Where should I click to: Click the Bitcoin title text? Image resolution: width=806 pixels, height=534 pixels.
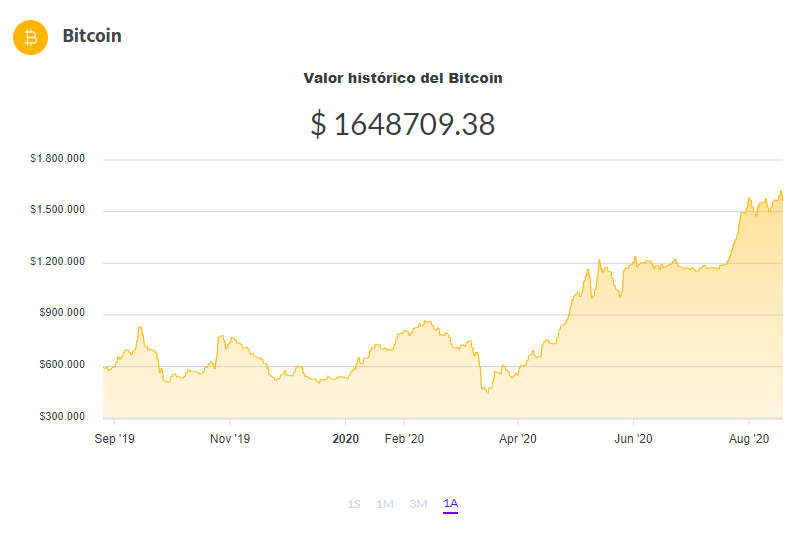click(92, 36)
